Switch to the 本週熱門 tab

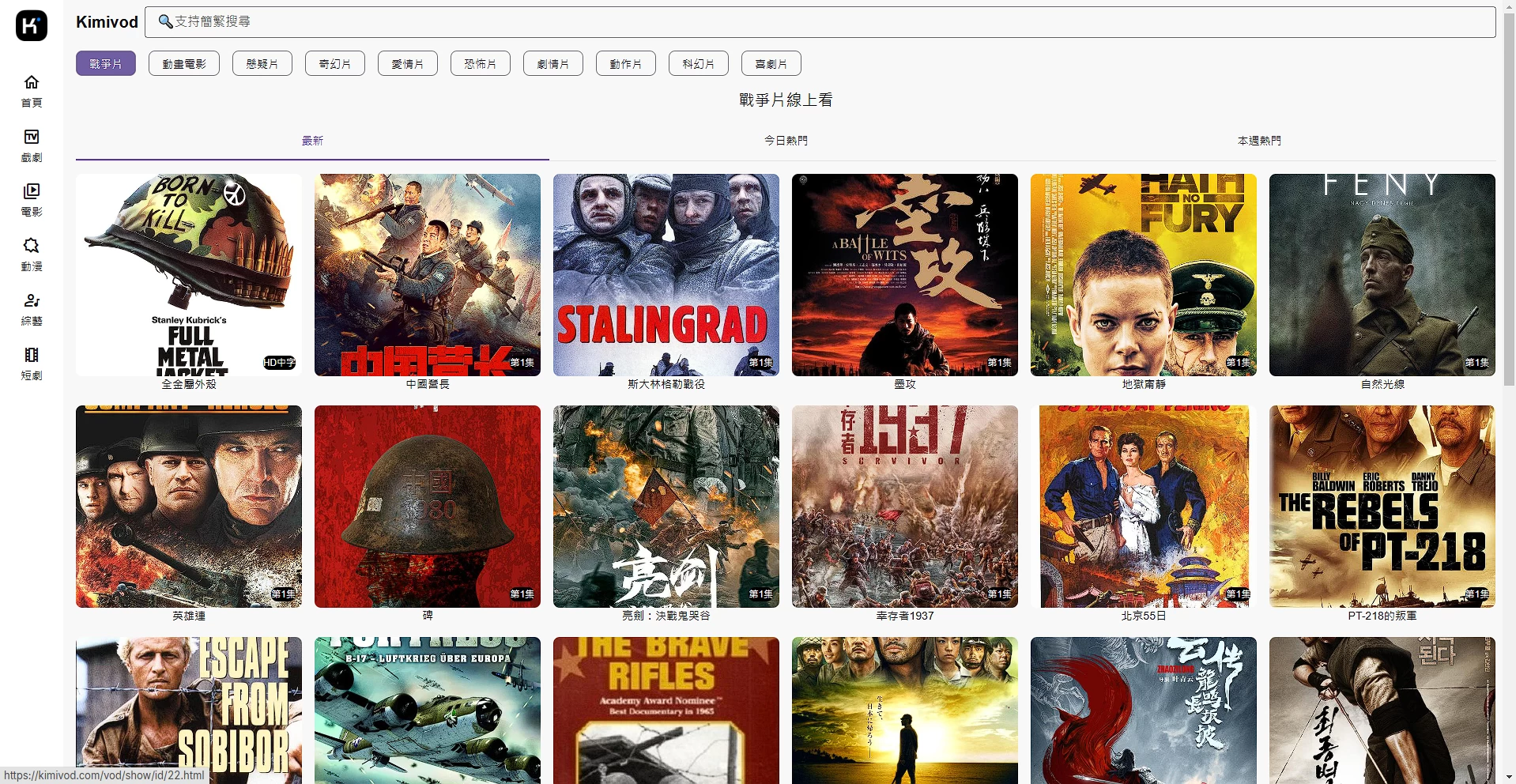tap(1258, 141)
